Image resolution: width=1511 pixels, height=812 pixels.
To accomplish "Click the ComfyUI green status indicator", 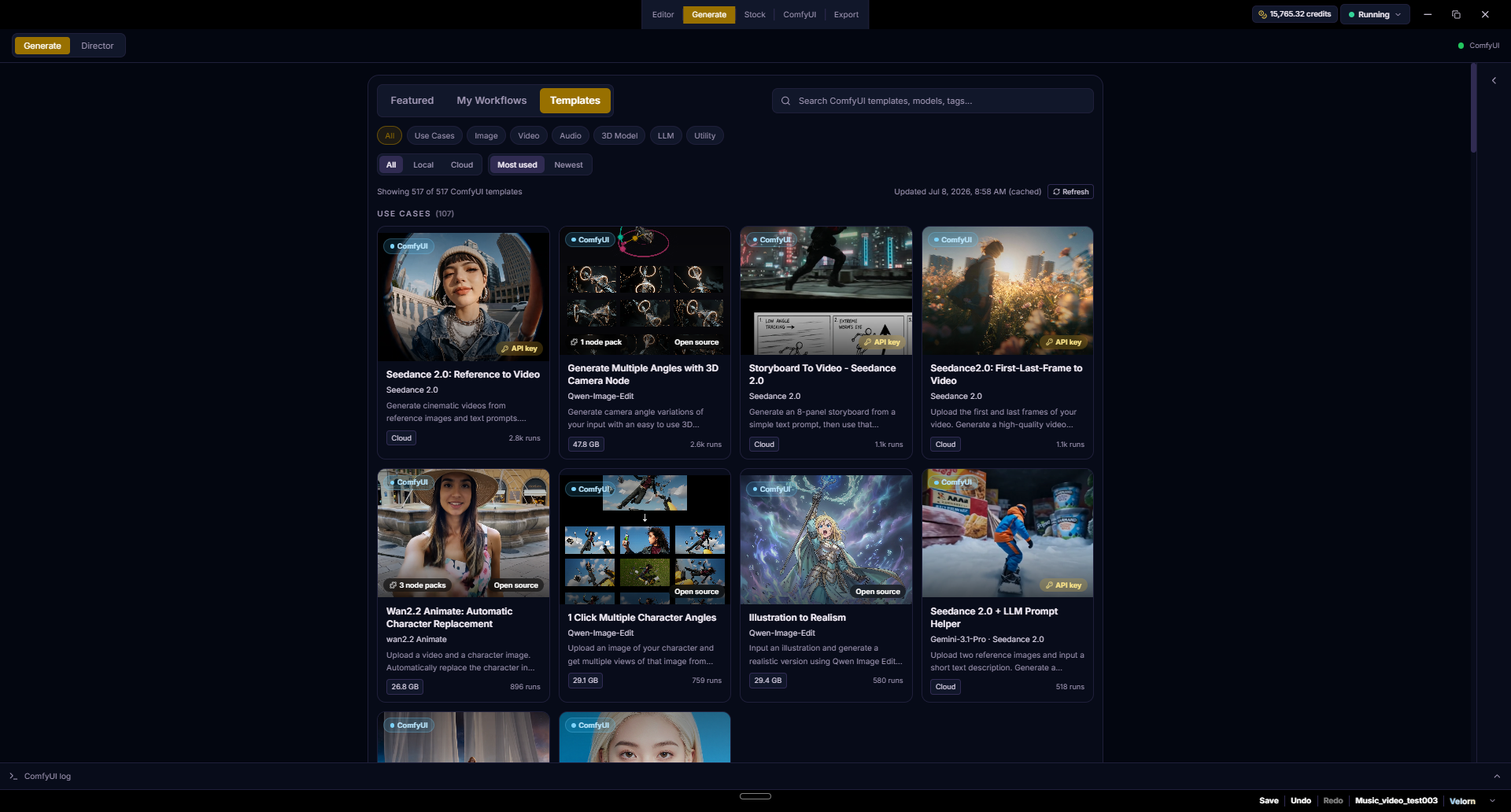I will coord(1461,46).
